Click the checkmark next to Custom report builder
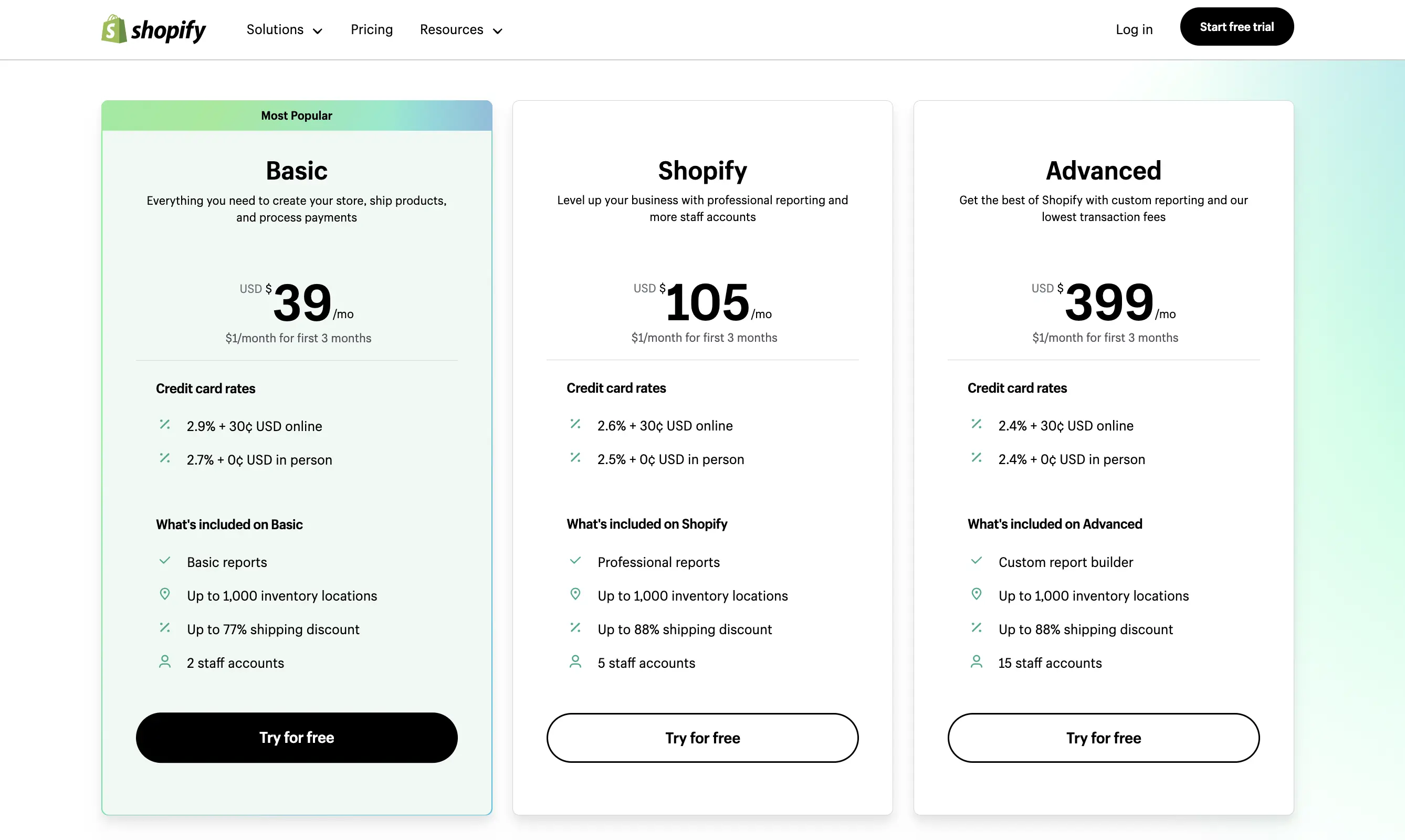This screenshot has height=840, width=1405. tap(977, 560)
